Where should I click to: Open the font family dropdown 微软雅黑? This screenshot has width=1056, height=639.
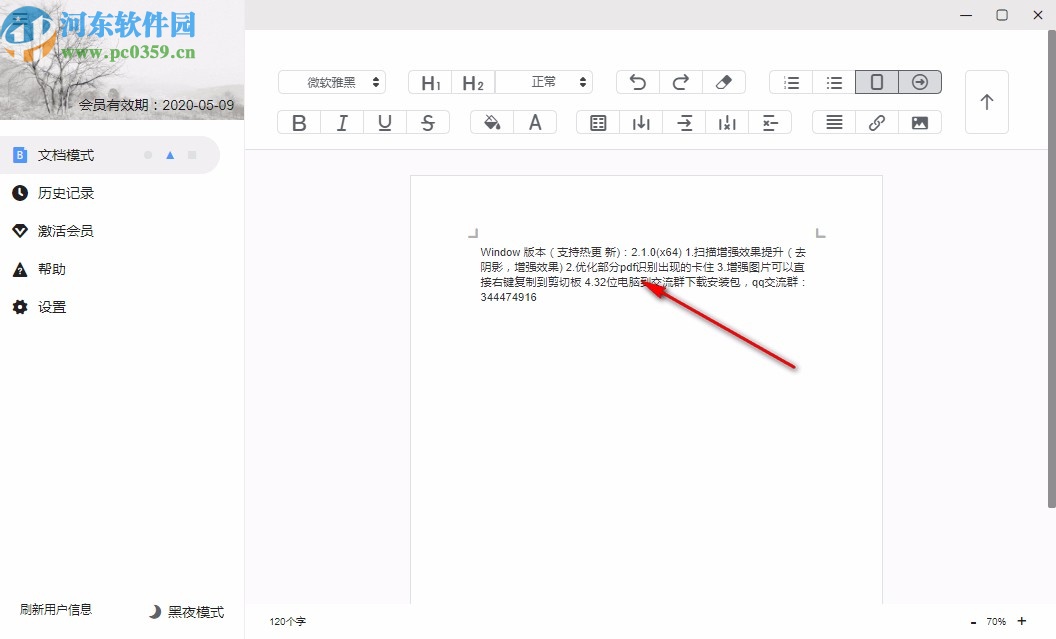pos(332,82)
